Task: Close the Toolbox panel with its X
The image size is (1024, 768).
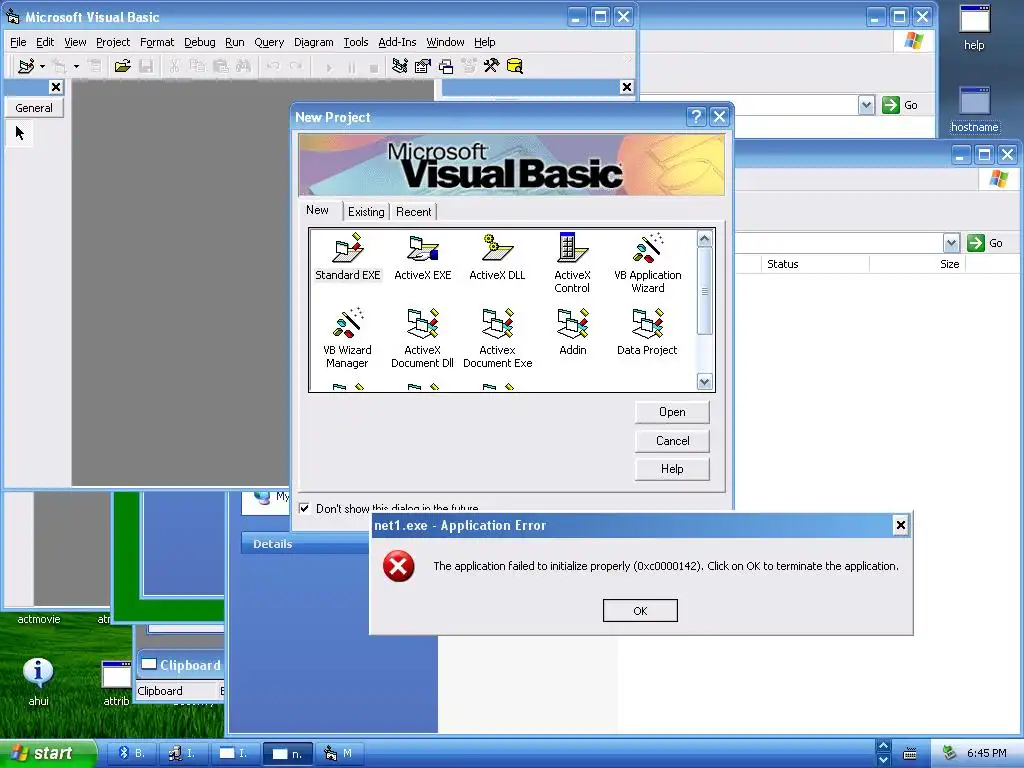Action: coord(56,87)
